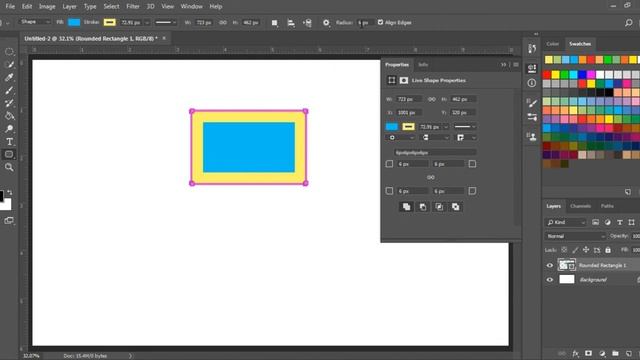The image size is (640, 360).
Task: Click the blue fill swatch in Properties
Action: (x=392, y=127)
